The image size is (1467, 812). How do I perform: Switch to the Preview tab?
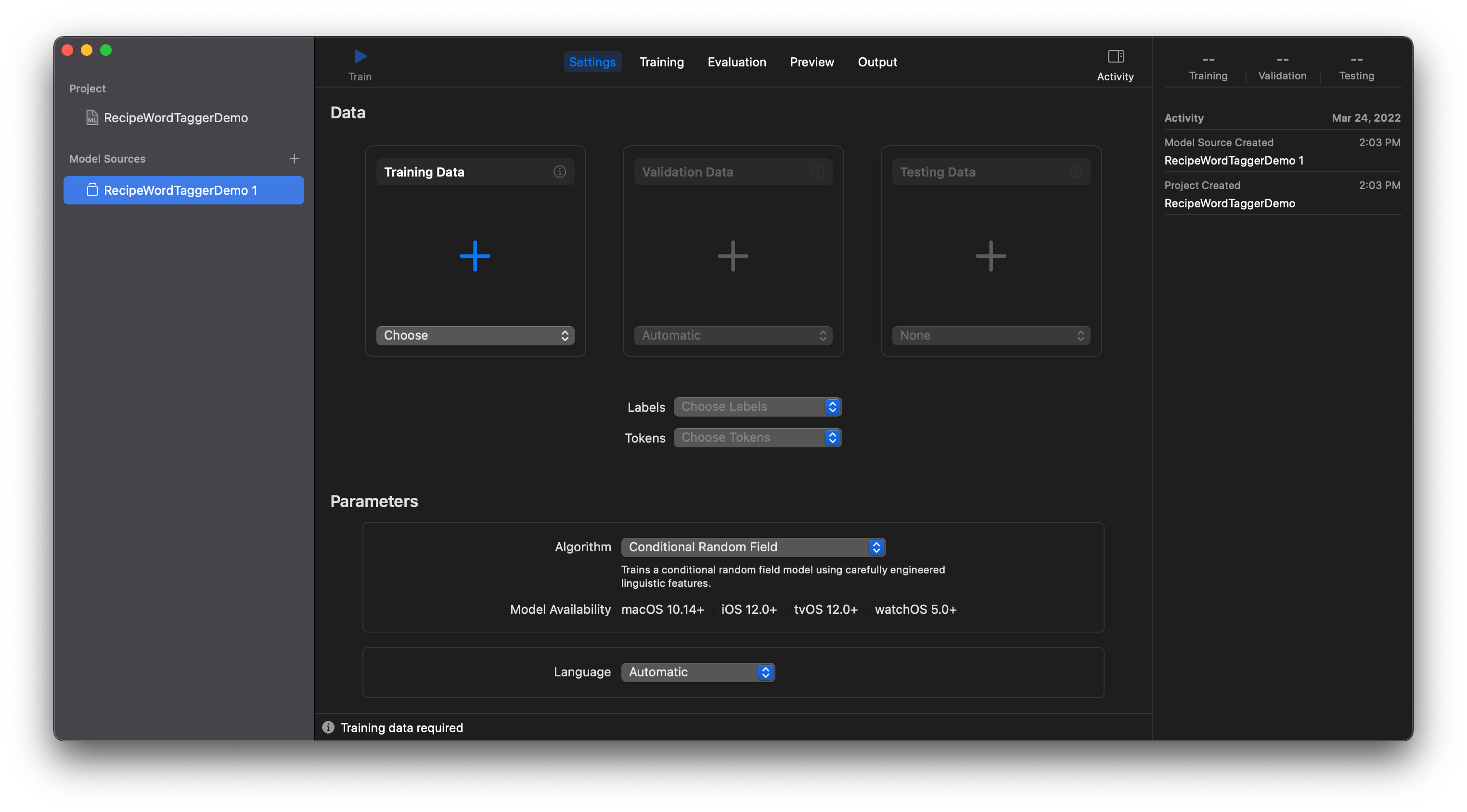(811, 62)
